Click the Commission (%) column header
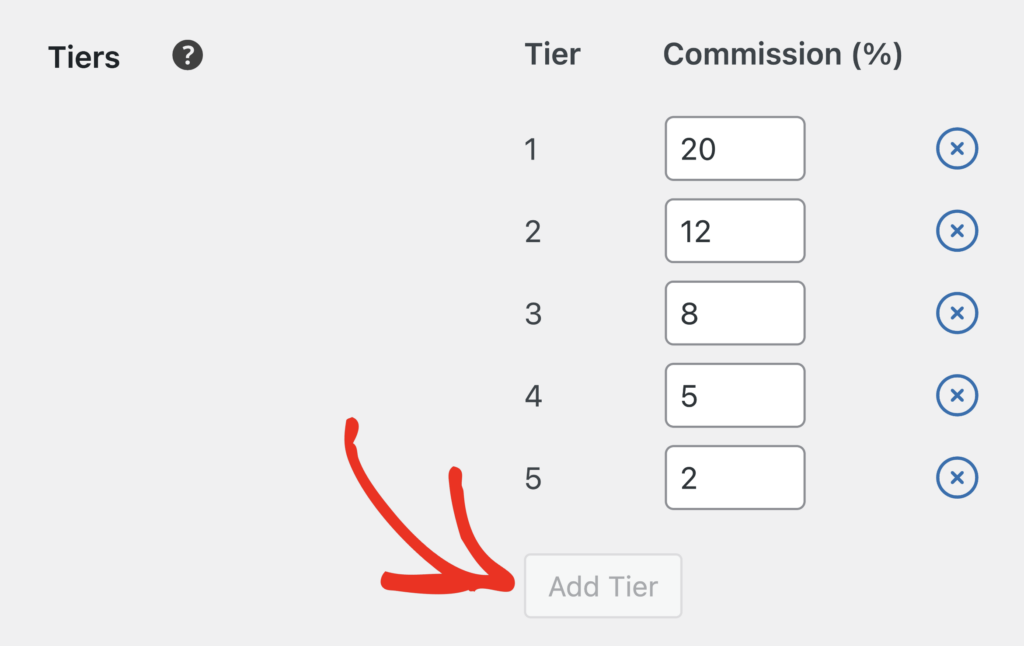 (x=783, y=55)
